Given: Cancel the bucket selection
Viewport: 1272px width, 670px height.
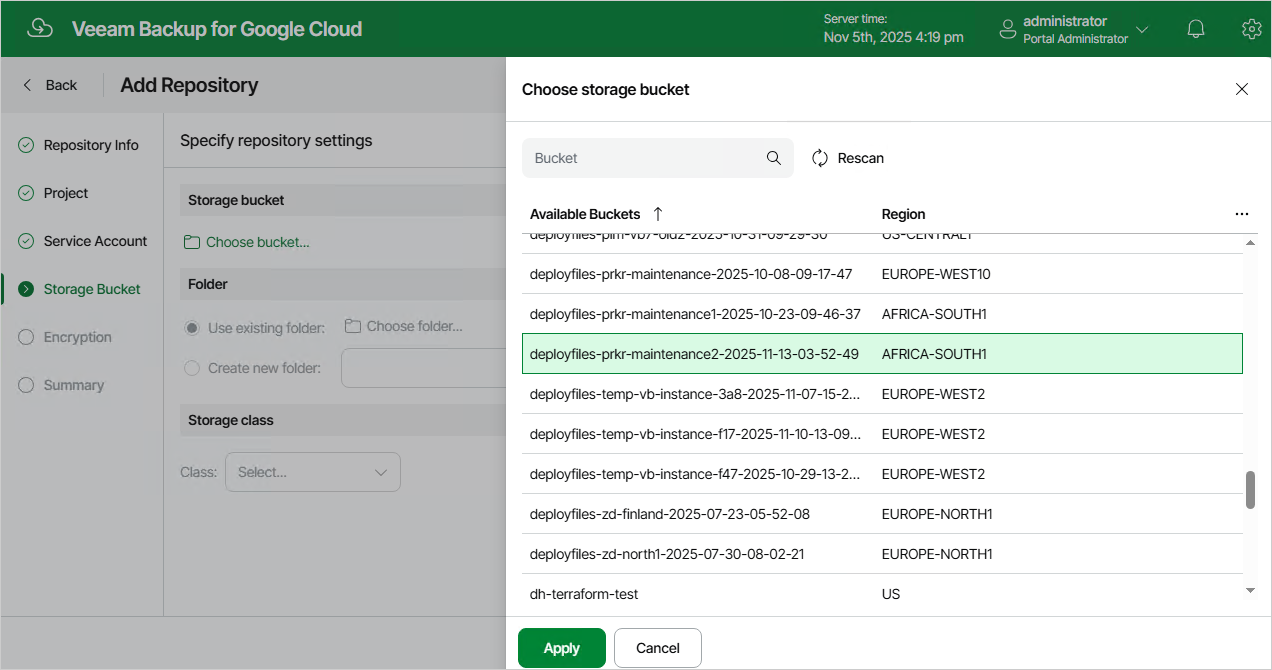Looking at the screenshot, I should [x=658, y=648].
